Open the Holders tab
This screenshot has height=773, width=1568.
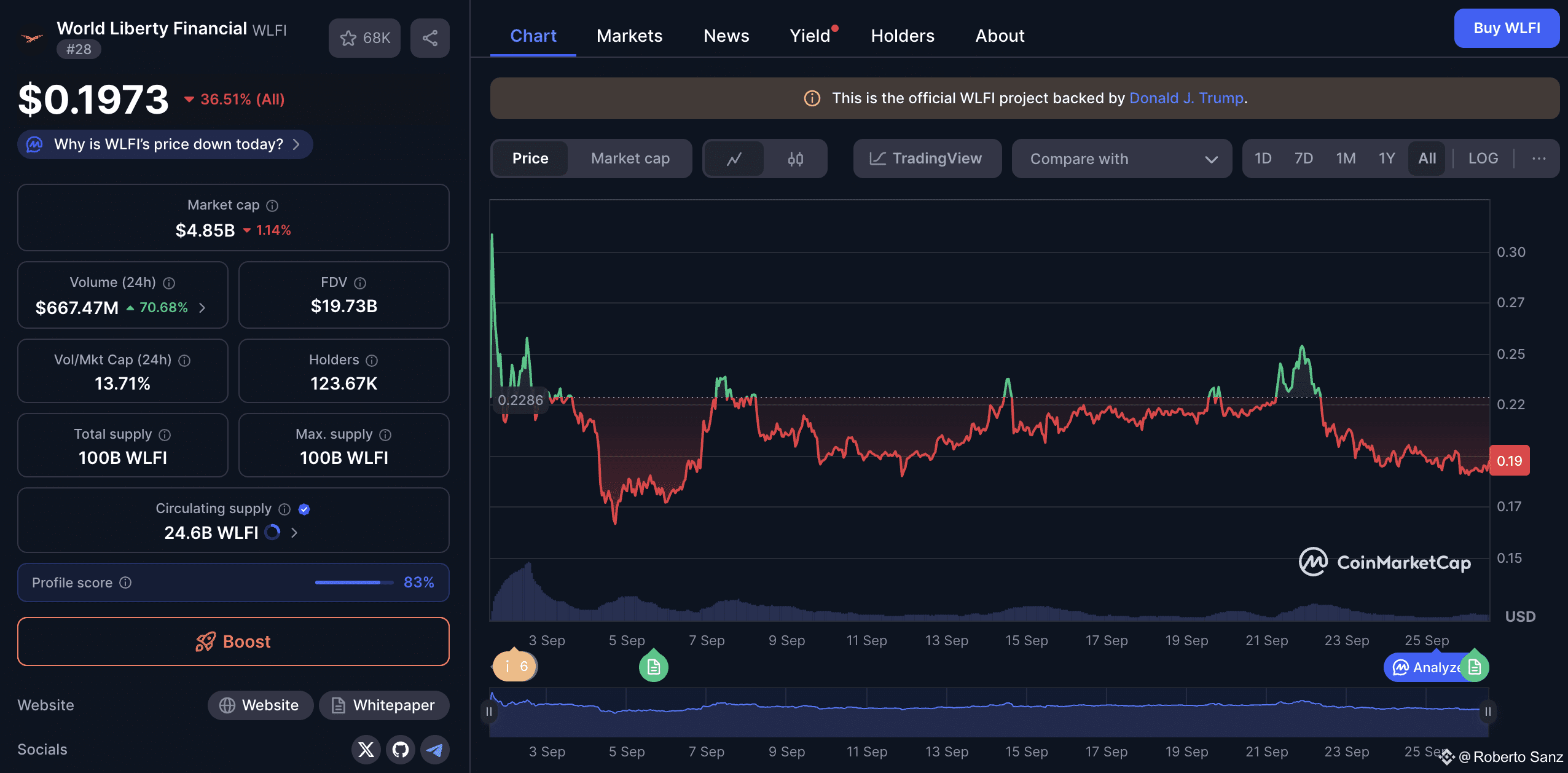(x=902, y=36)
